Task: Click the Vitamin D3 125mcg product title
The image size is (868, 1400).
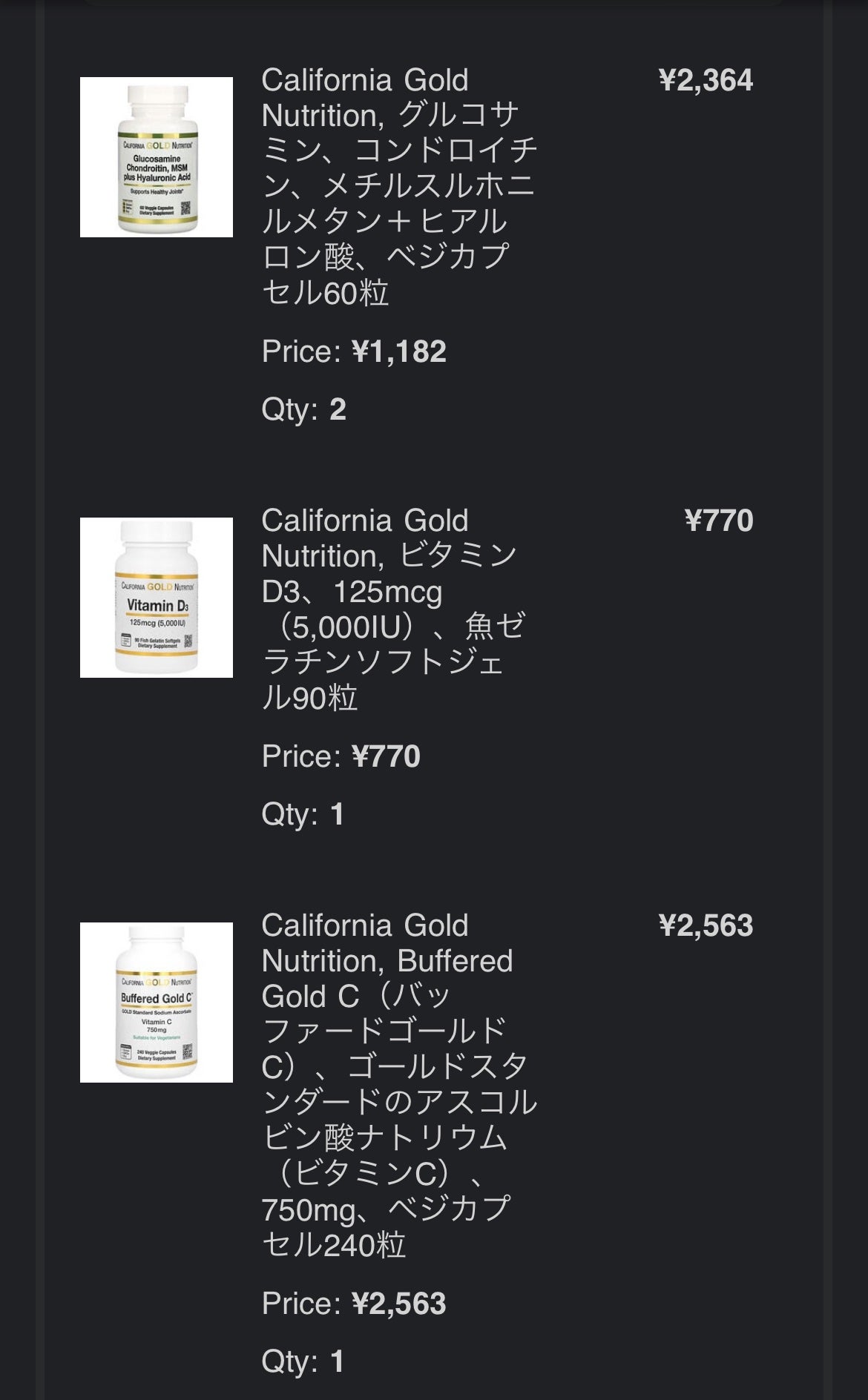Action: [393, 609]
